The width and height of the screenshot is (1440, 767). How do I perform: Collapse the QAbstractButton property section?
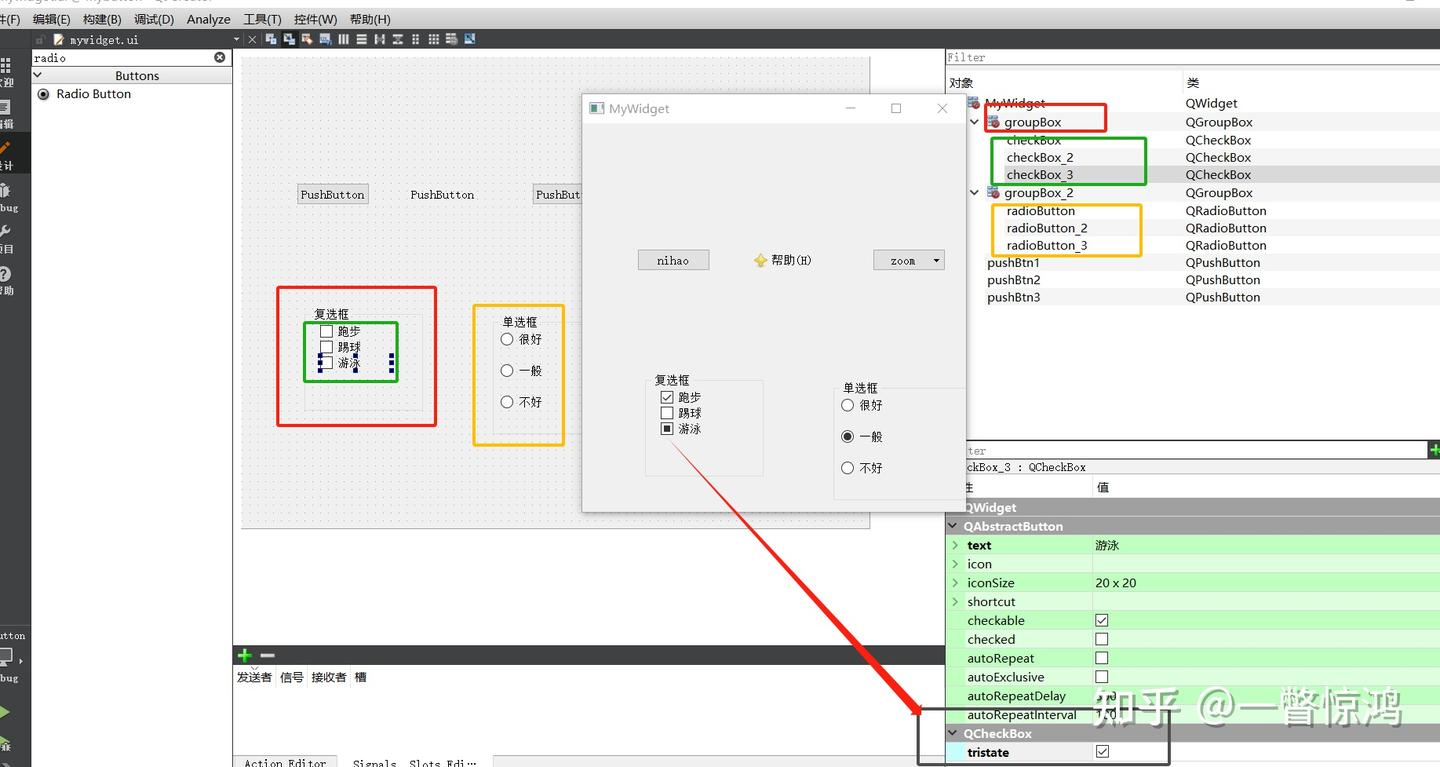953,526
